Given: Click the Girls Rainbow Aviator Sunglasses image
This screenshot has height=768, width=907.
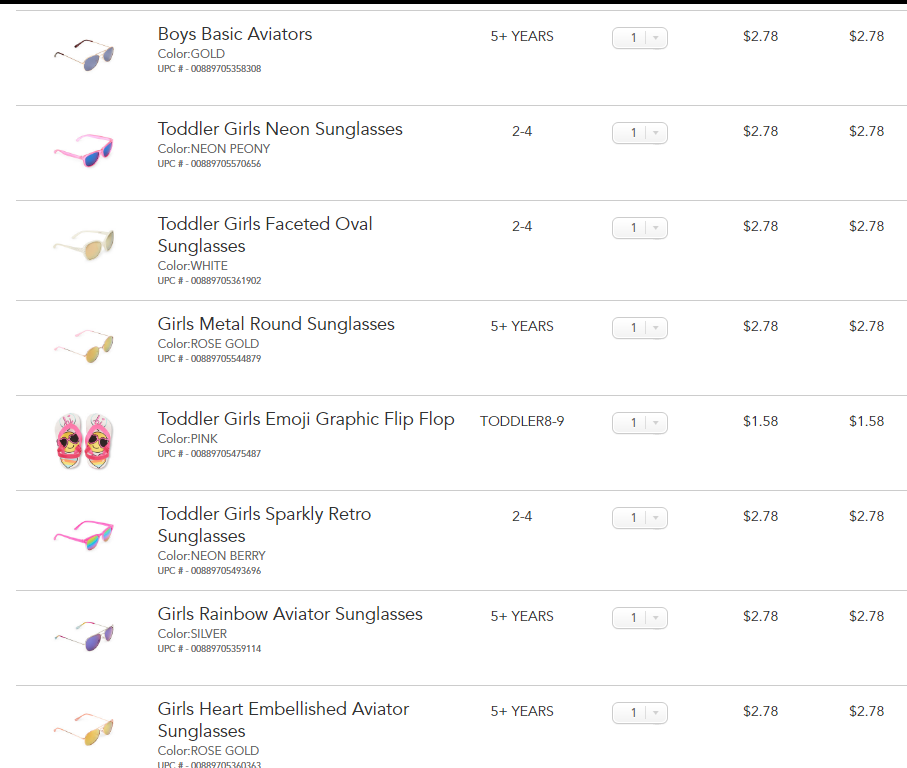Looking at the screenshot, I should [x=84, y=635].
